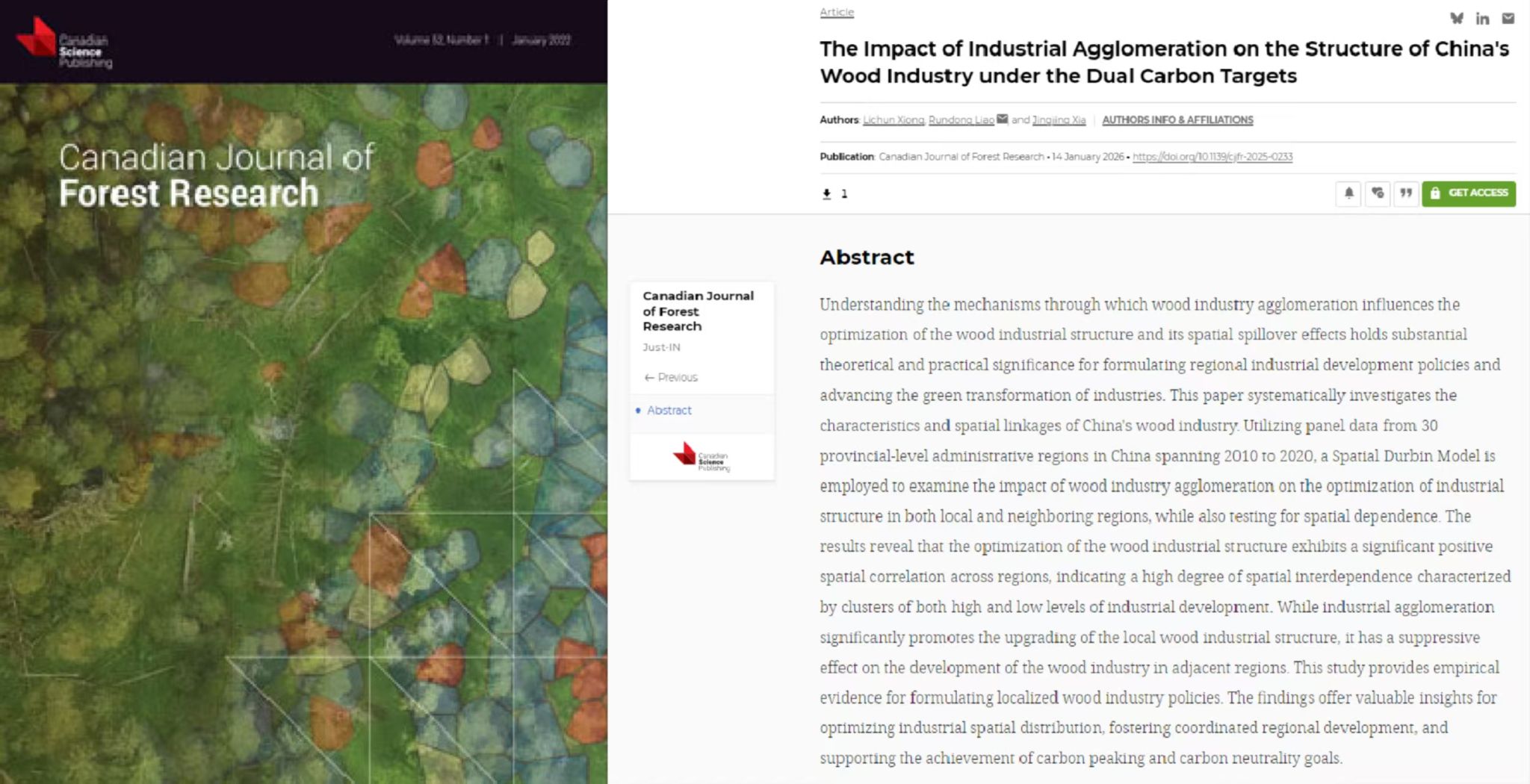Click the Canadian Science Publishing header logo
The width and height of the screenshot is (1530, 784).
pos(64,43)
